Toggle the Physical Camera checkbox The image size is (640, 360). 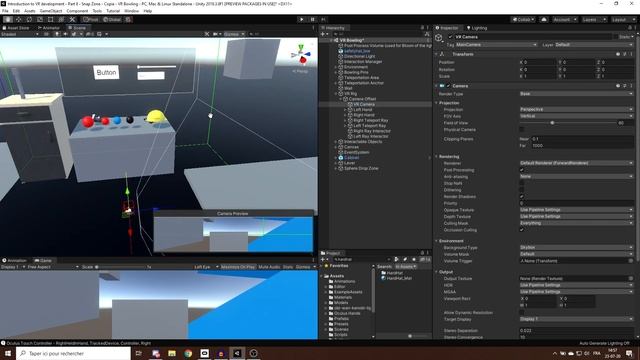pyautogui.click(x=522, y=130)
